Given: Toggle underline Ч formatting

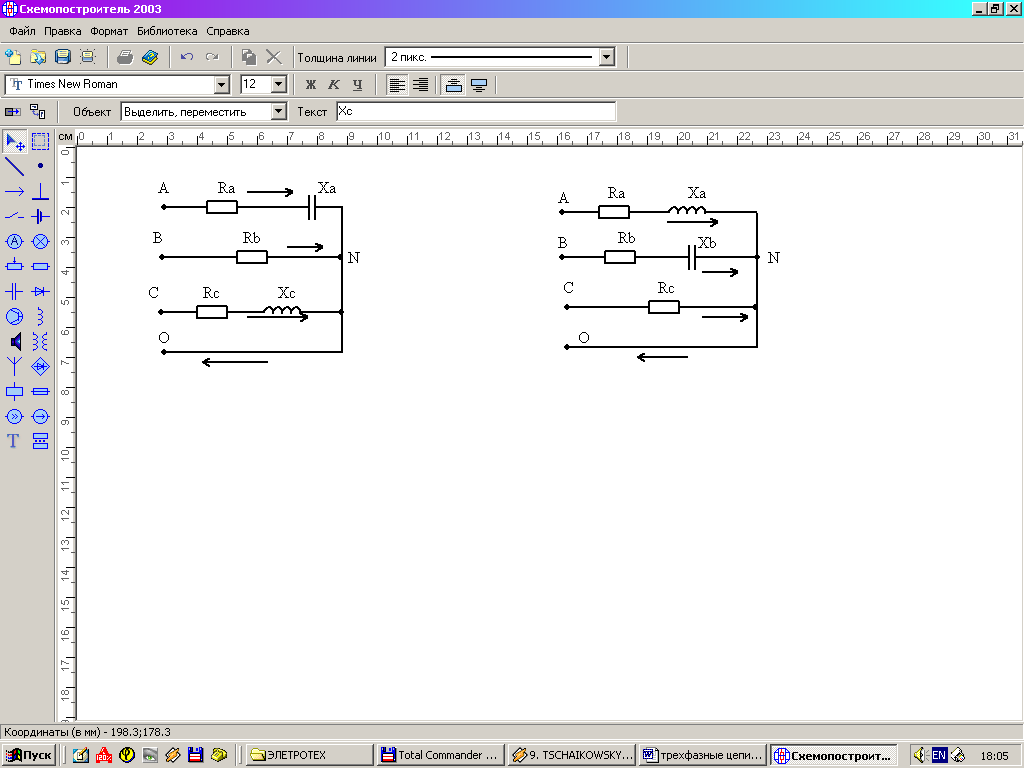Looking at the screenshot, I should (357, 85).
